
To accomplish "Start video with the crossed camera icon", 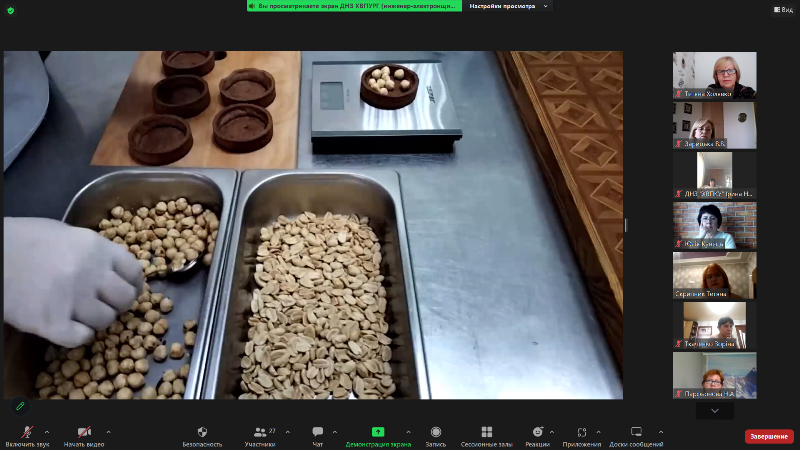I will [x=84, y=432].
